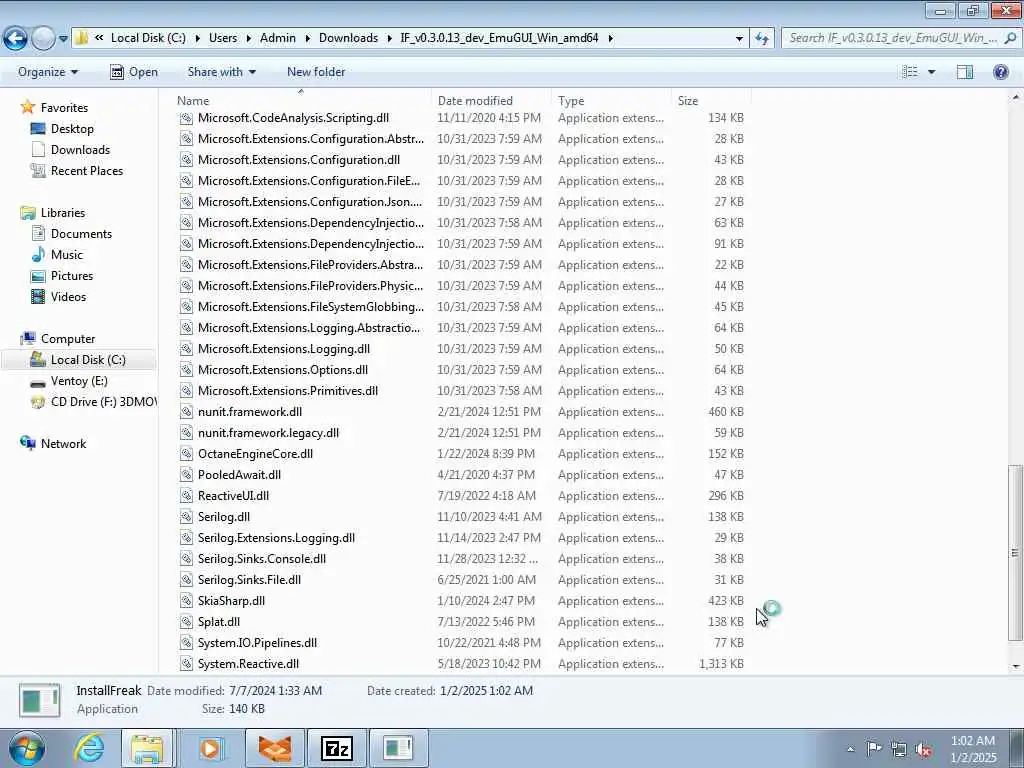Click the vertical scrollbar thumb
This screenshot has width=1024, height=768.
[1015, 552]
